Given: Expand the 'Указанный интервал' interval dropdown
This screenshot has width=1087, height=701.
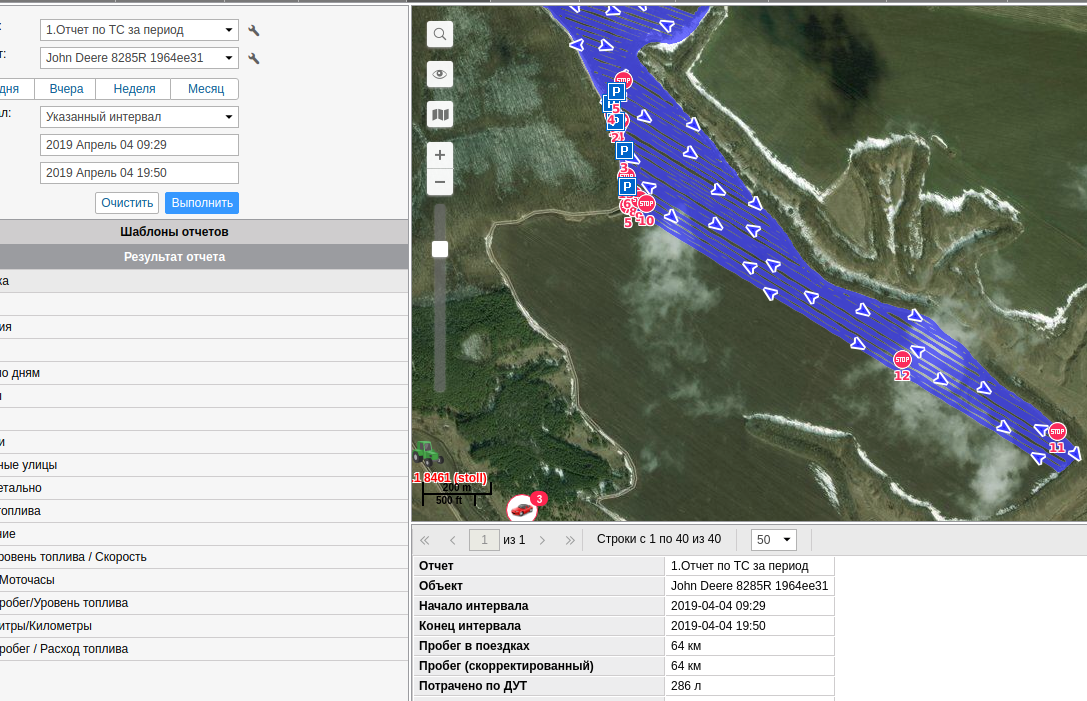Looking at the screenshot, I should tap(139, 117).
